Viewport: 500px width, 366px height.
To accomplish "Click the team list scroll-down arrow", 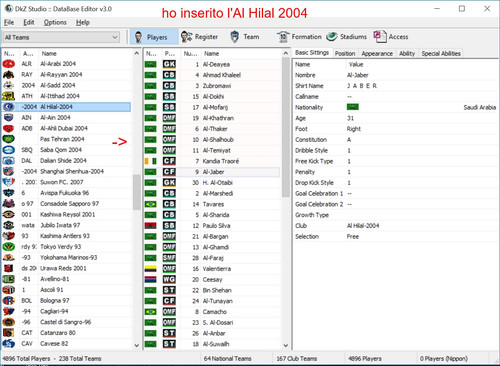I will click(136, 345).
